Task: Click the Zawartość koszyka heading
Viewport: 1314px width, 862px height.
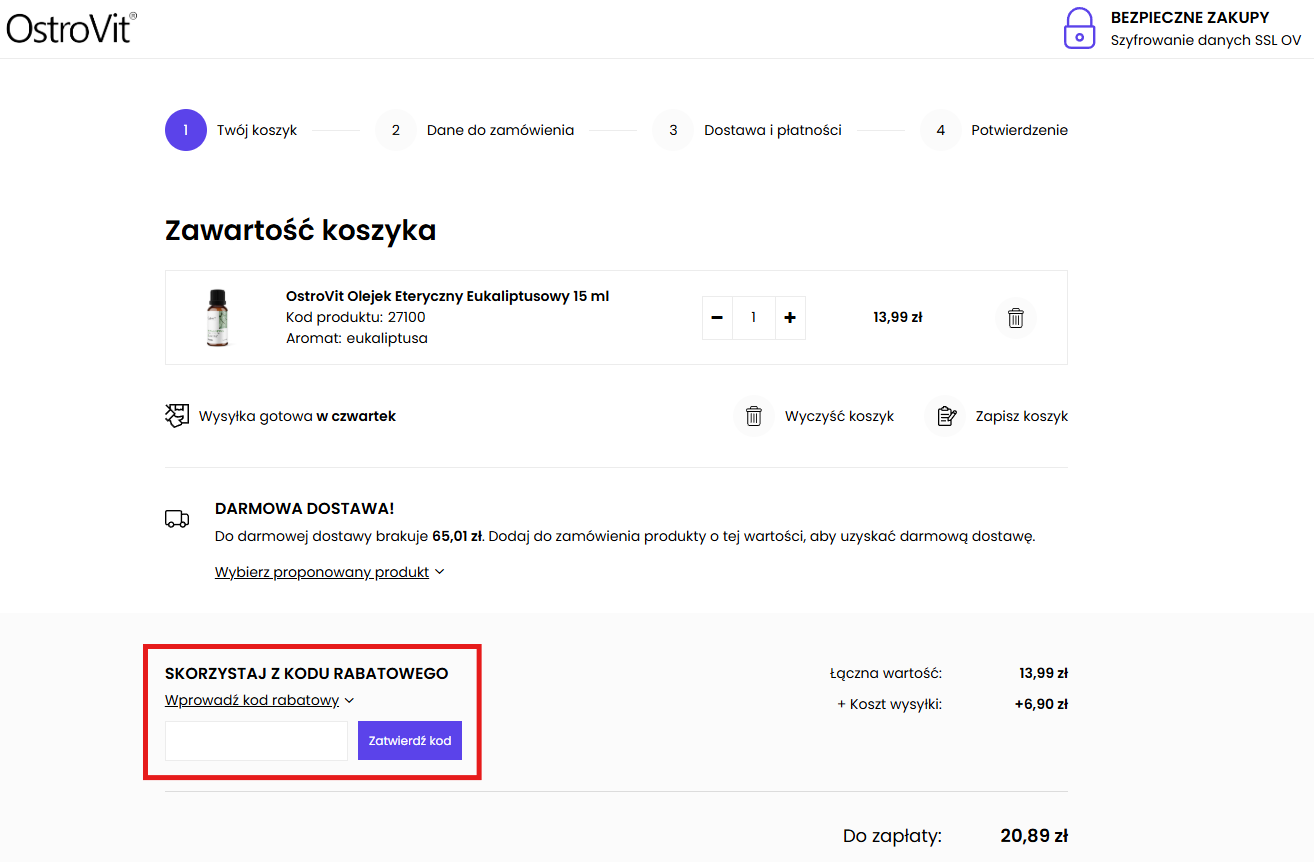Action: point(301,231)
